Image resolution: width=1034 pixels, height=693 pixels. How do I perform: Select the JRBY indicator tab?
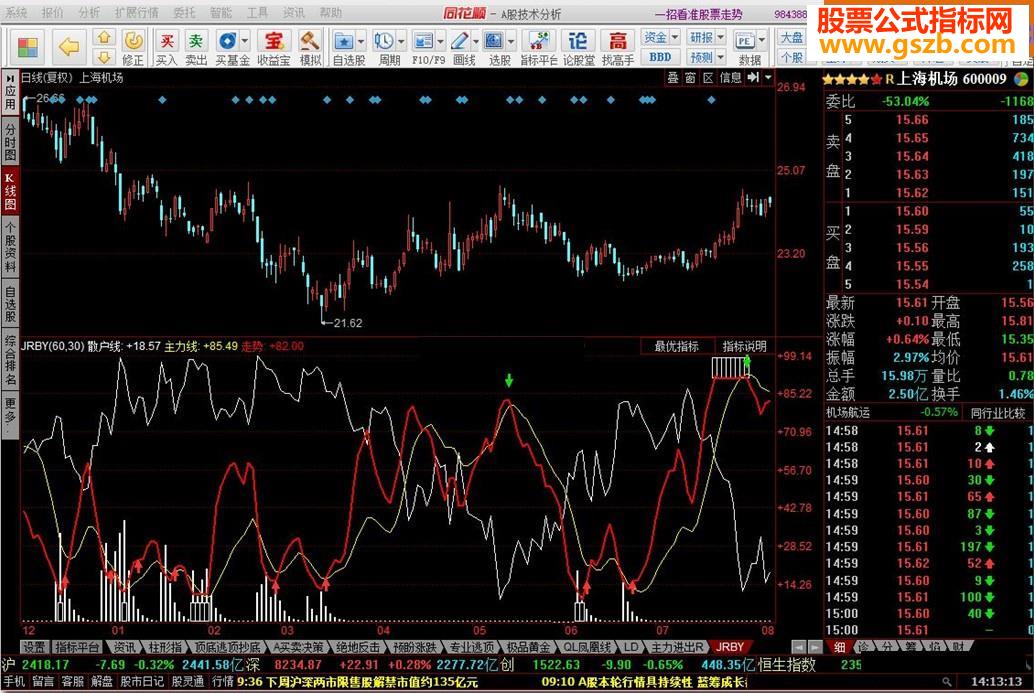point(730,648)
